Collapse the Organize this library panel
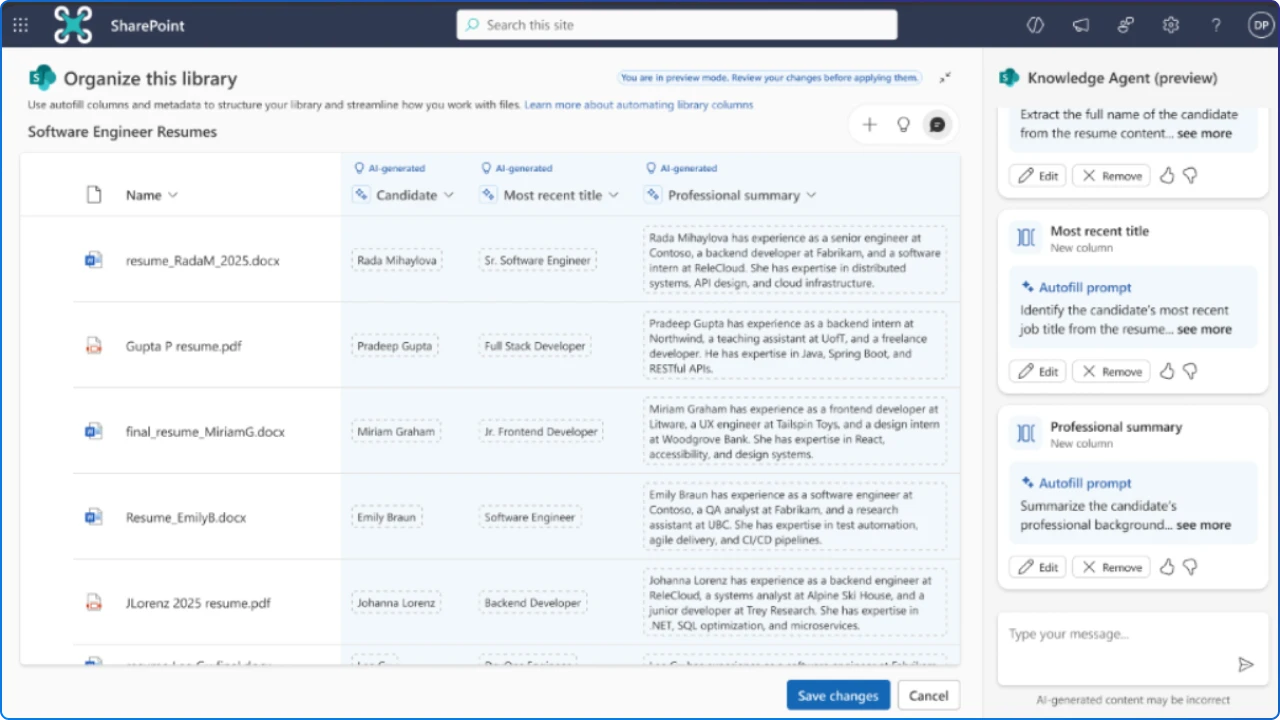Image resolution: width=1280 pixels, height=720 pixels. click(944, 77)
